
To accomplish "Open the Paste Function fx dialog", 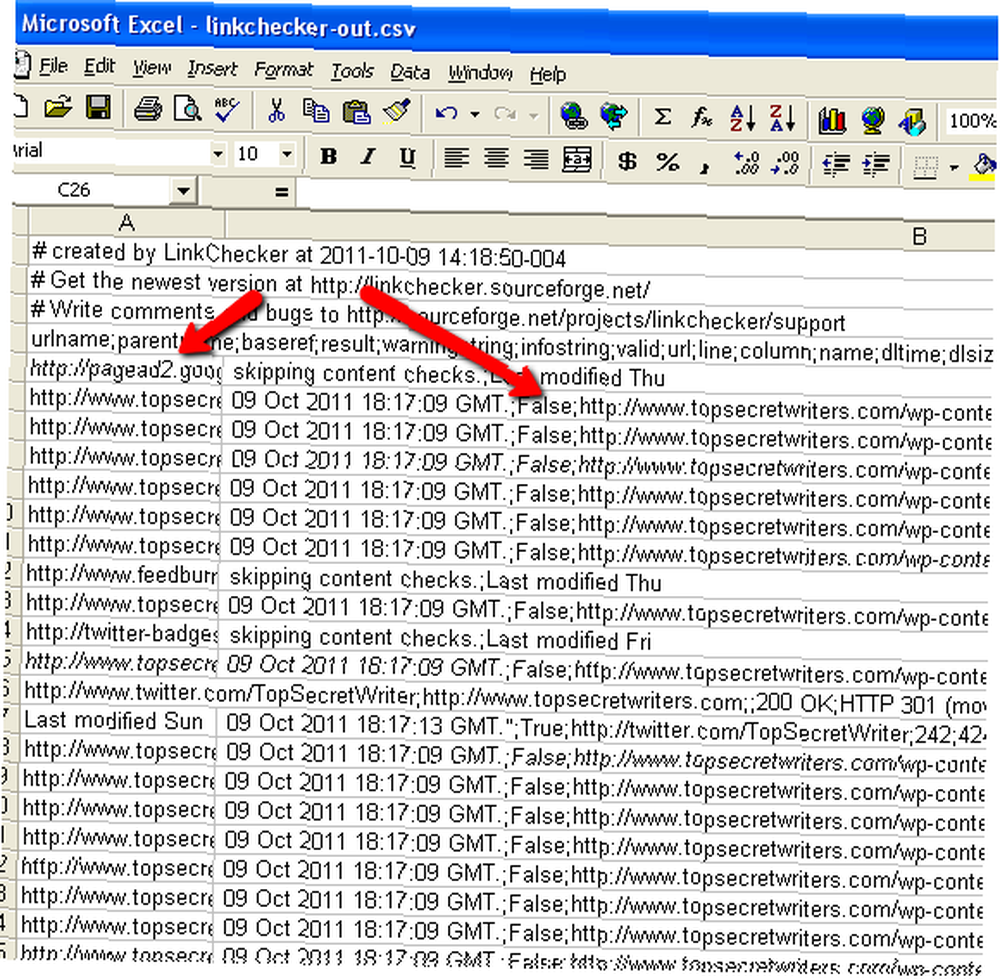I will pyautogui.click(x=702, y=117).
